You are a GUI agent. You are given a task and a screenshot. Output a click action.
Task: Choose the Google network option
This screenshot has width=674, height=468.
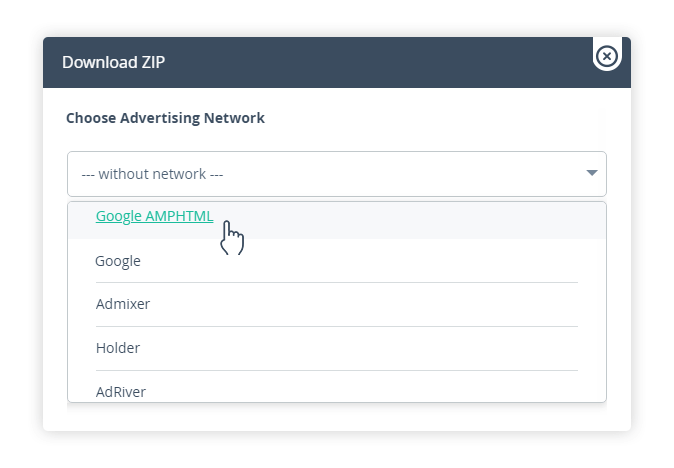coord(337,261)
